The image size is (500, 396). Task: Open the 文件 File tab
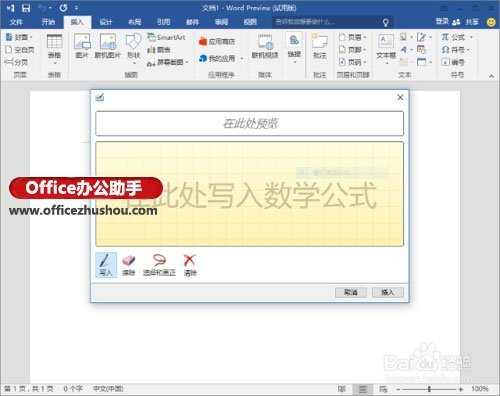(16, 22)
